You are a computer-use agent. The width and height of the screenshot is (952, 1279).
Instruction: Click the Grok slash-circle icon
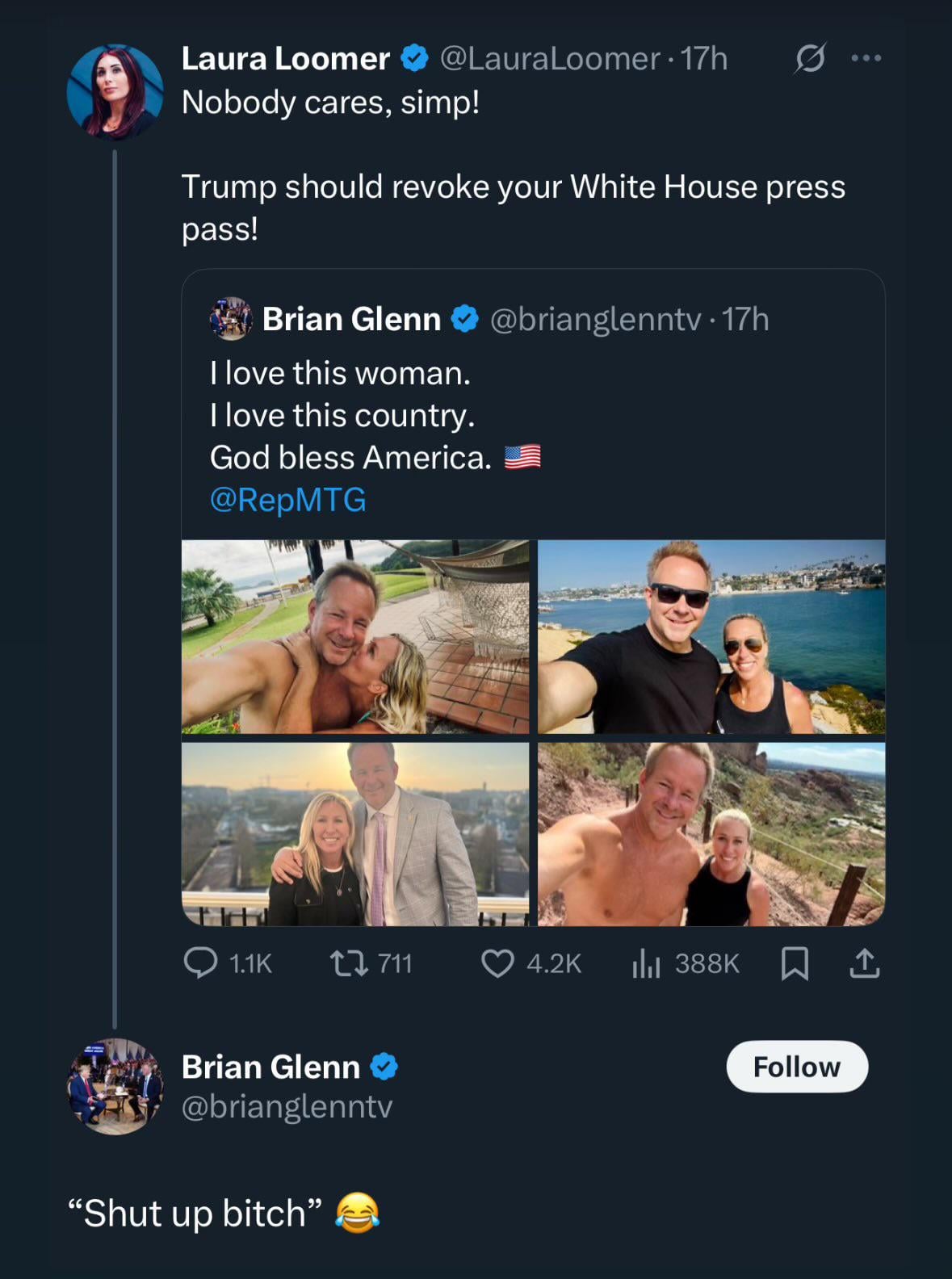[x=810, y=58]
